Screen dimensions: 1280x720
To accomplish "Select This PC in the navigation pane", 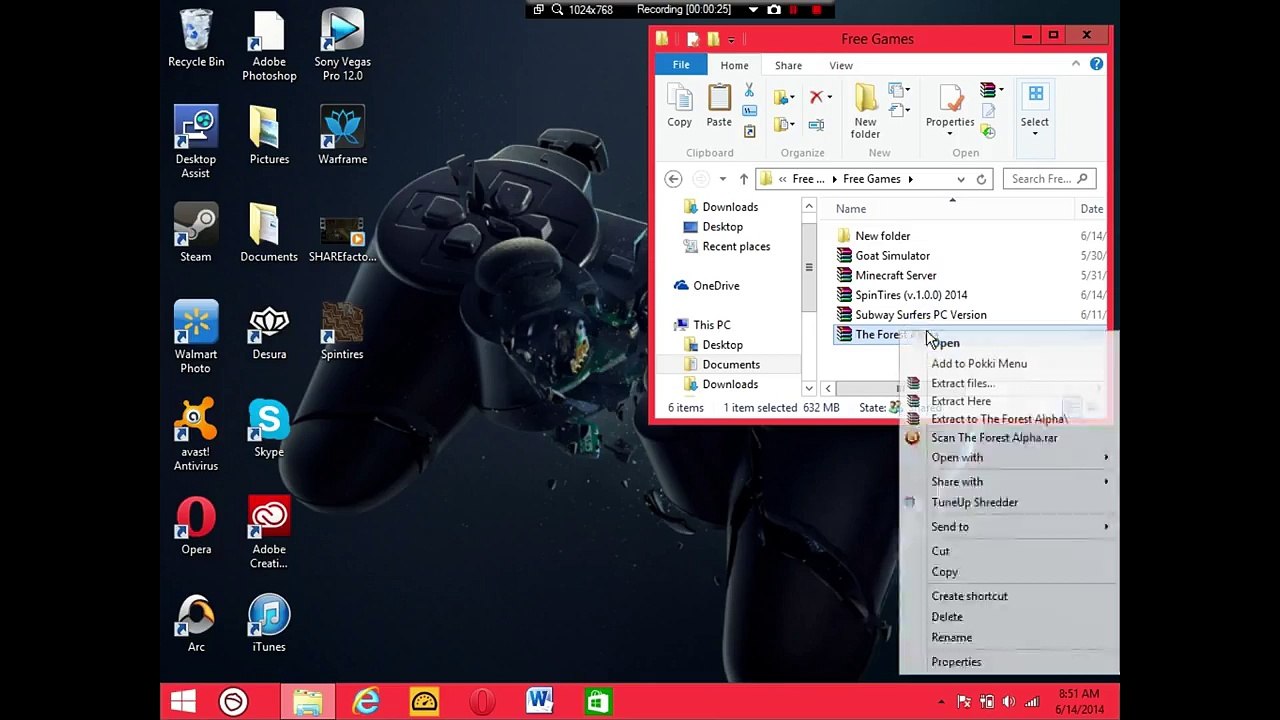I will click(702, 325).
